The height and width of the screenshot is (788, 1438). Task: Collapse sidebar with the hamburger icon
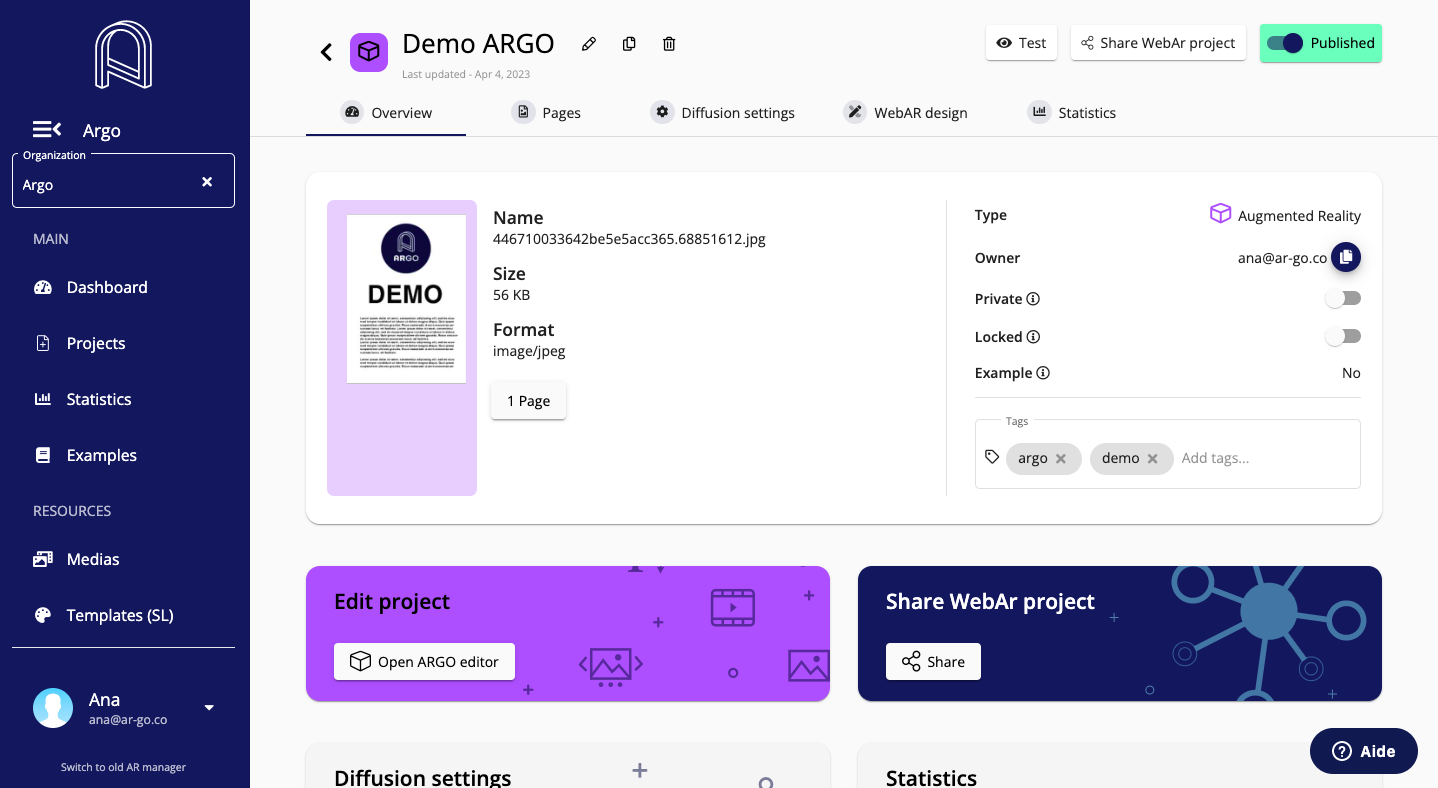(47, 130)
